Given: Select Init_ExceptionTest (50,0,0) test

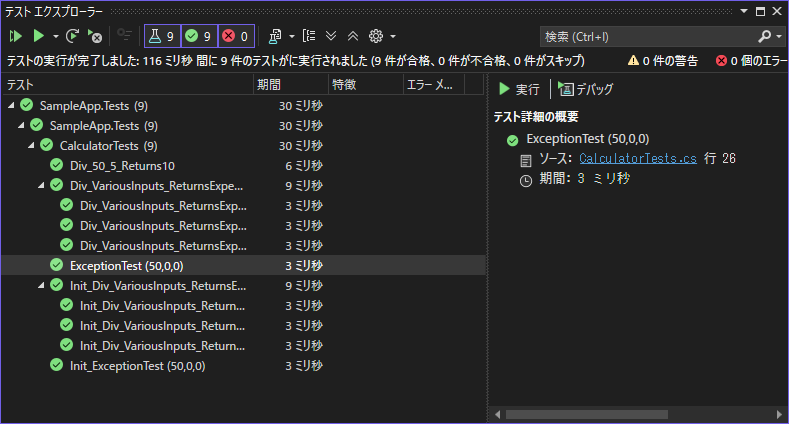Looking at the screenshot, I should 244,366.
